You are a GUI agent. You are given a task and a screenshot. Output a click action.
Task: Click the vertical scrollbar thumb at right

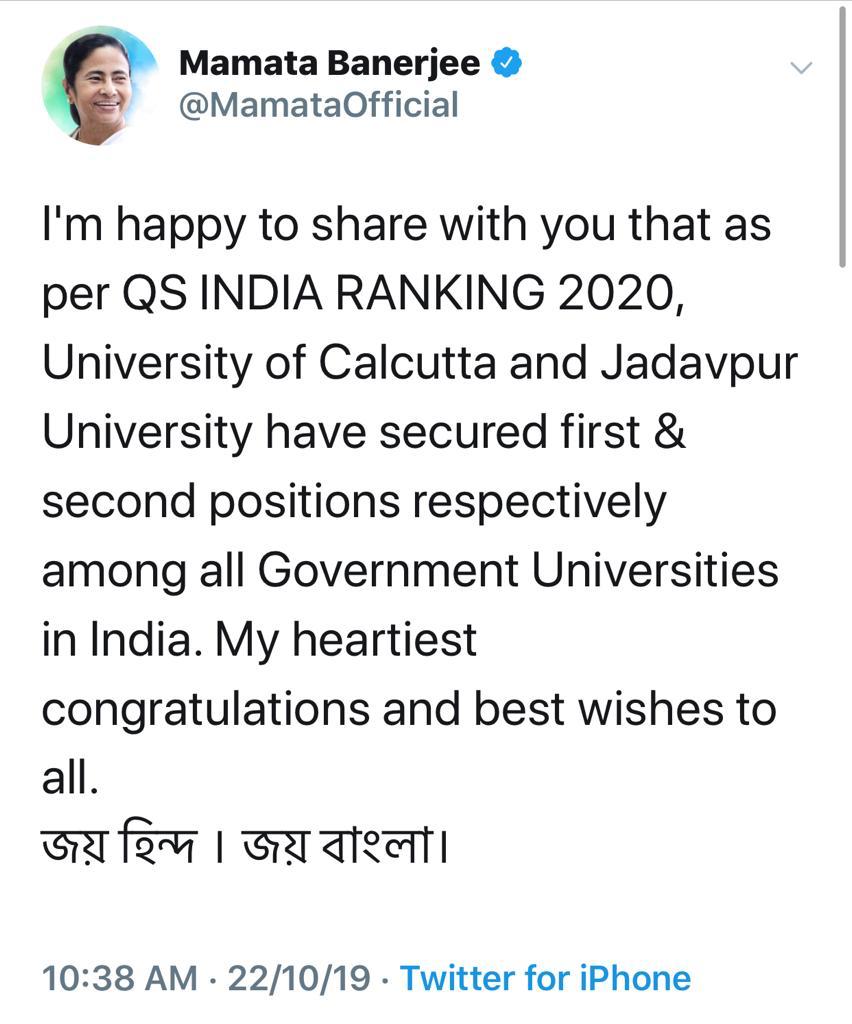point(841,136)
